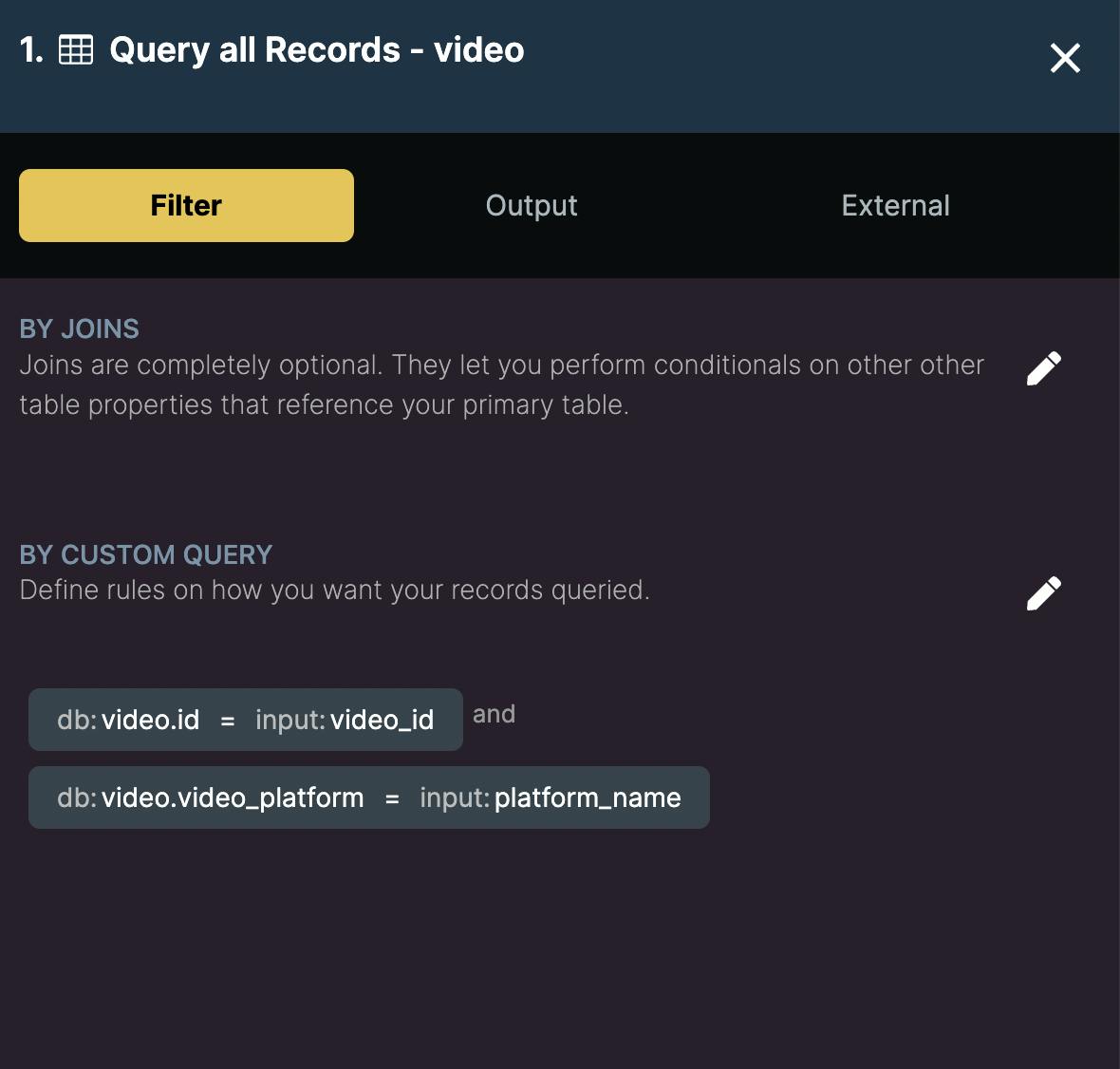Edit the By Joins settings with pencil icon
Image resolution: width=1120 pixels, height=1069 pixels.
click(x=1044, y=368)
